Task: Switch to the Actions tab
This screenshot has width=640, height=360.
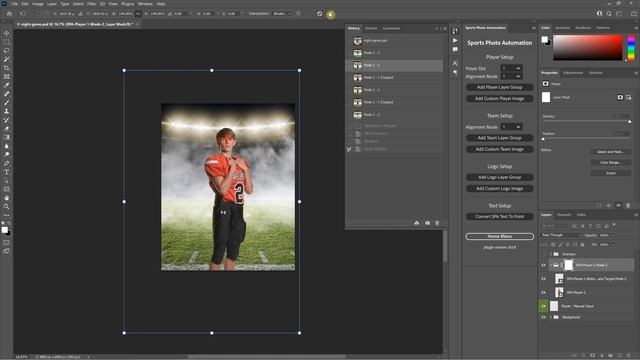Action: 371,28
